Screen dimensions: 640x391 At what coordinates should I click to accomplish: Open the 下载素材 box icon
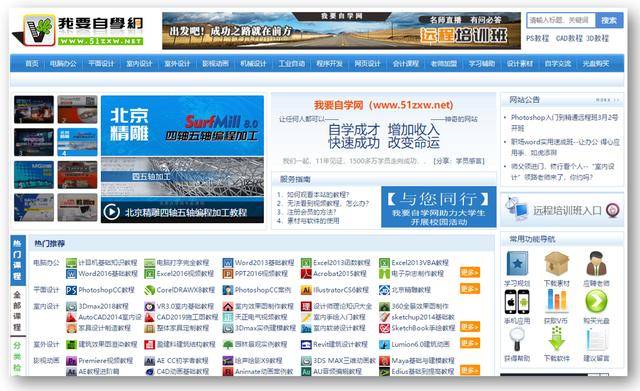point(556,264)
